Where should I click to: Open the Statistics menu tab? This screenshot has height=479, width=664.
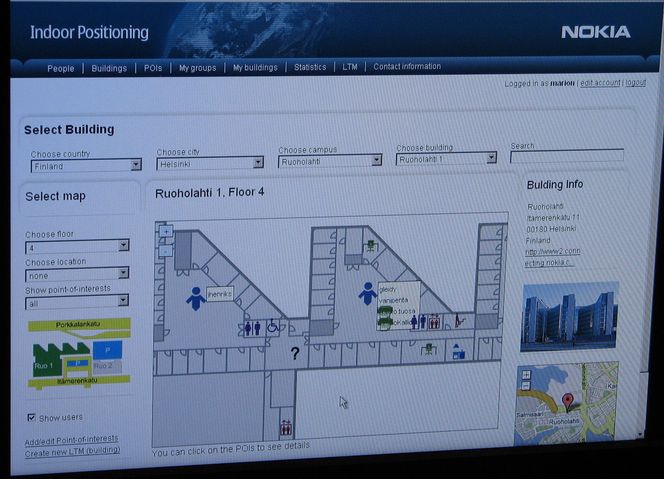tap(310, 67)
